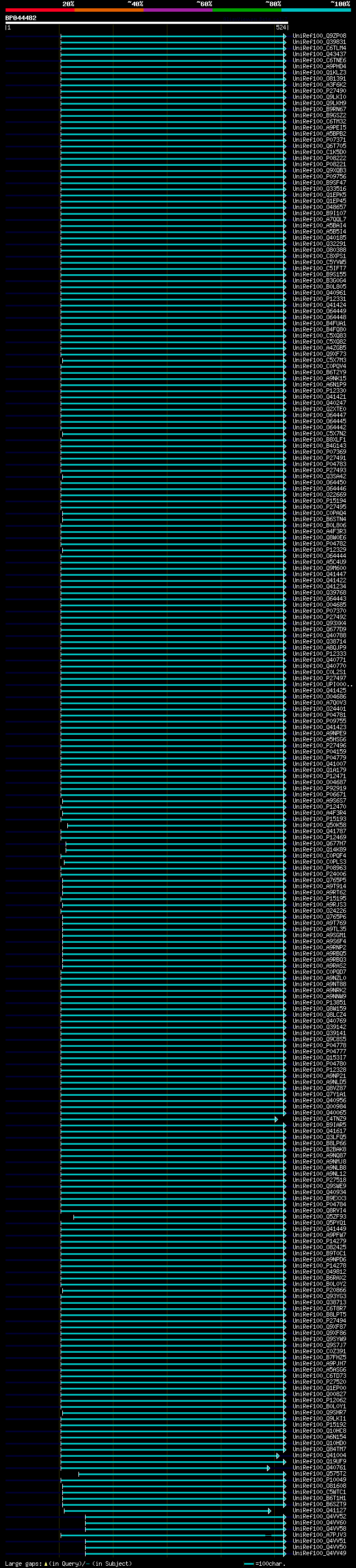This screenshot has width=356, height=1568.
Task: Click the cyan ~100% legend color segment
Action: 316,10
